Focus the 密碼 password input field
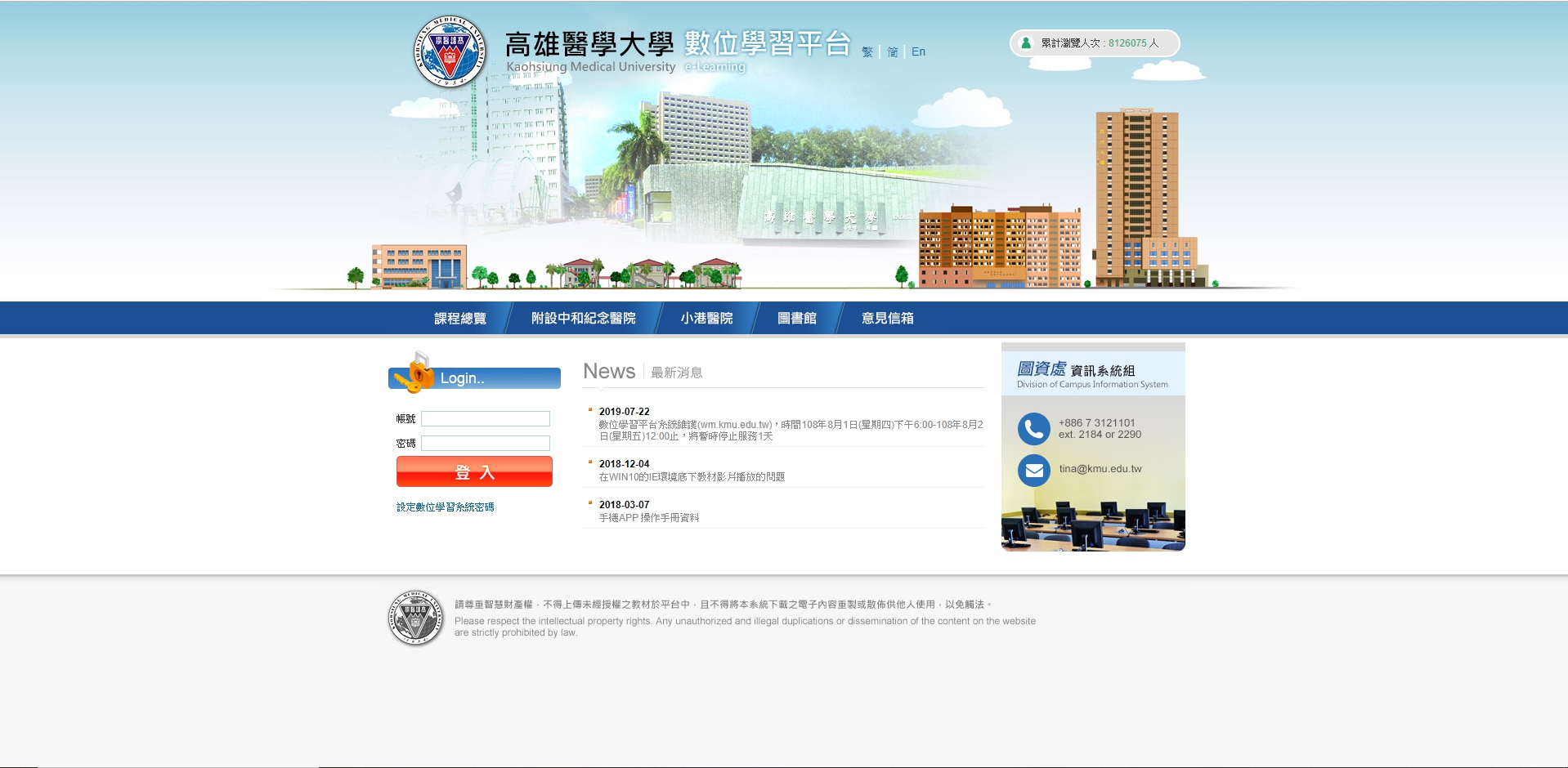Image resolution: width=1568 pixels, height=768 pixels. [486, 443]
